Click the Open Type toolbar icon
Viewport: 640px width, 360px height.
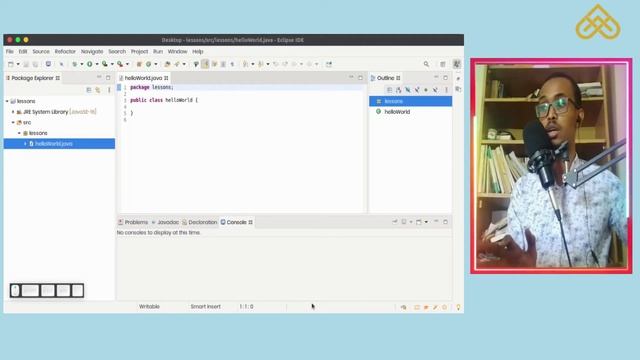[x=167, y=64]
